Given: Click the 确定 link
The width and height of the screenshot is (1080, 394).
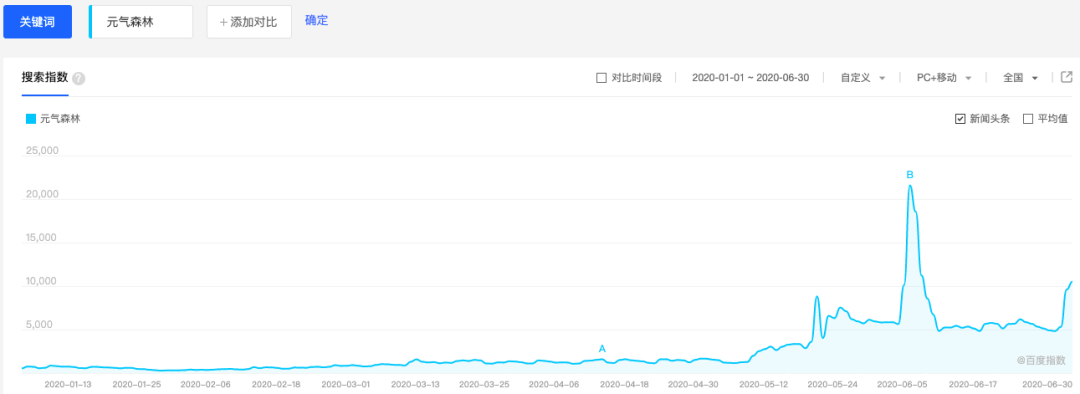Looking at the screenshot, I should tap(317, 20).
